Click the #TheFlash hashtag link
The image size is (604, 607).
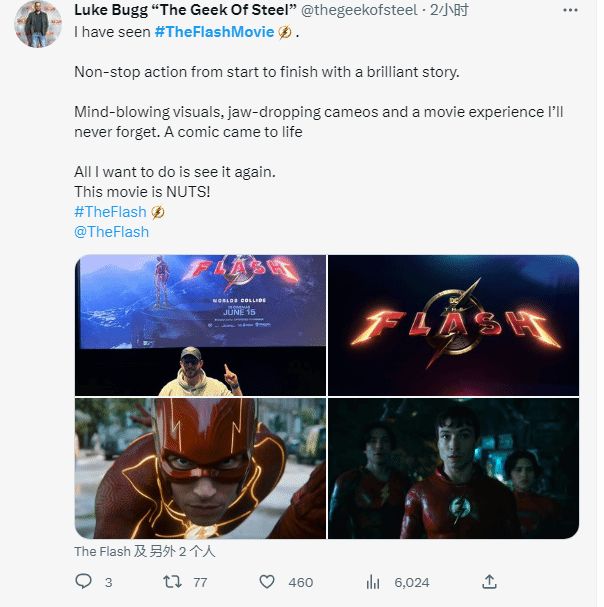(x=110, y=212)
